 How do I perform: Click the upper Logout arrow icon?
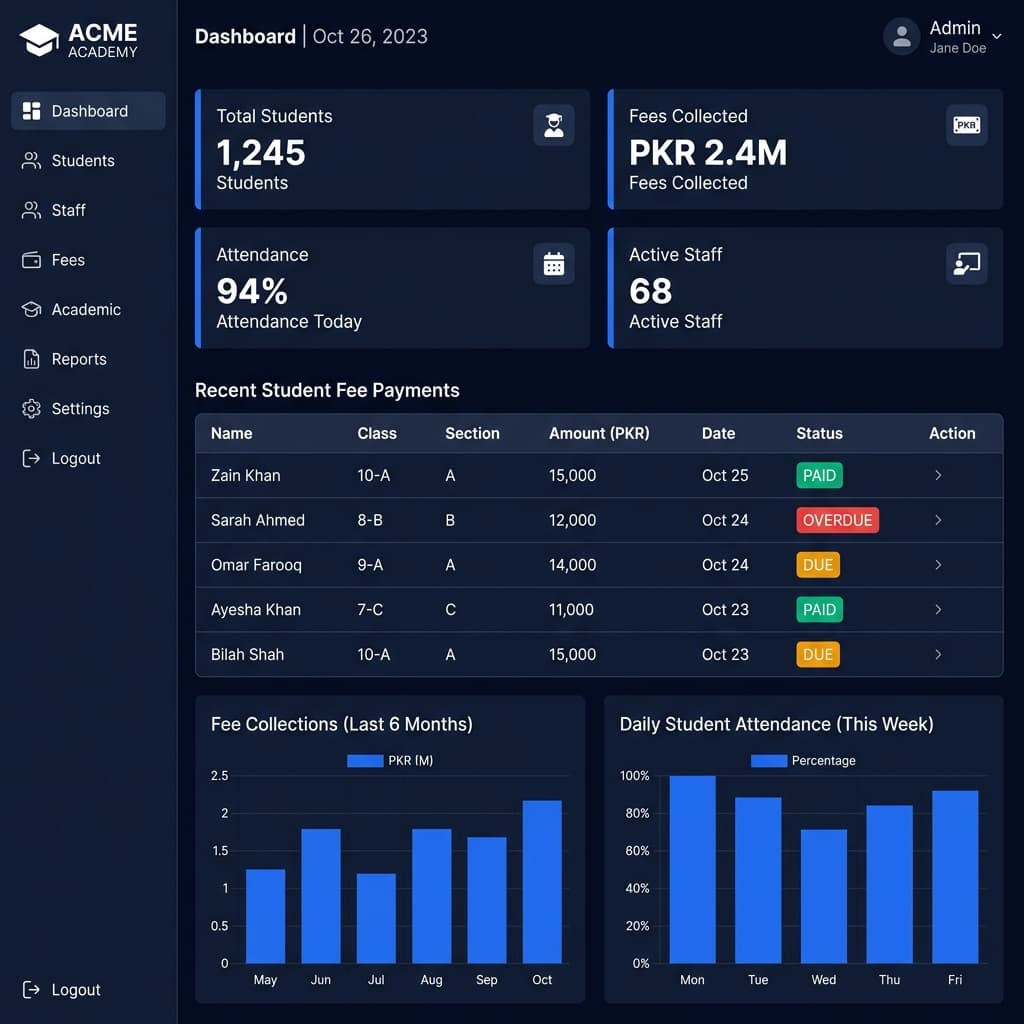tap(31, 458)
